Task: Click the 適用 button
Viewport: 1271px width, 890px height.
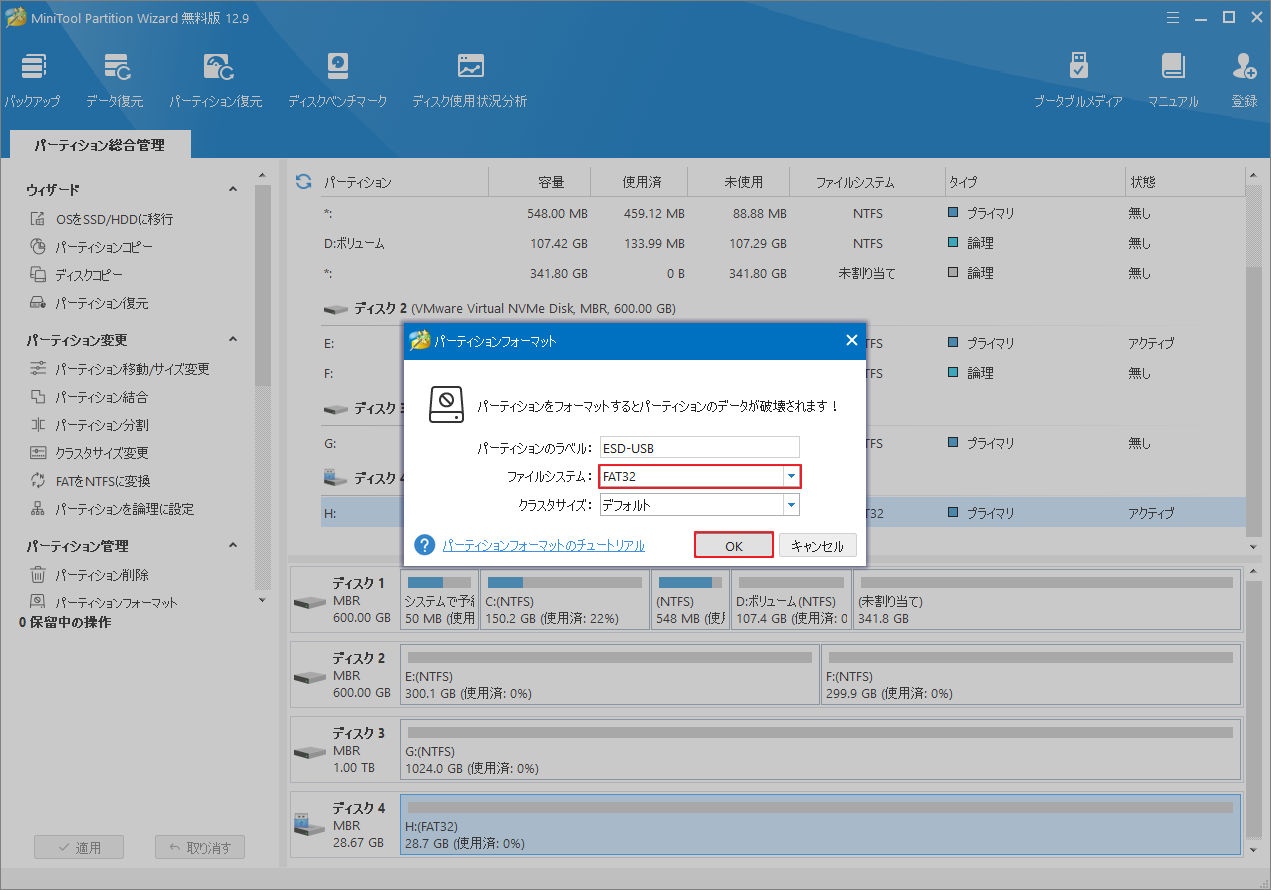Action: 79,847
